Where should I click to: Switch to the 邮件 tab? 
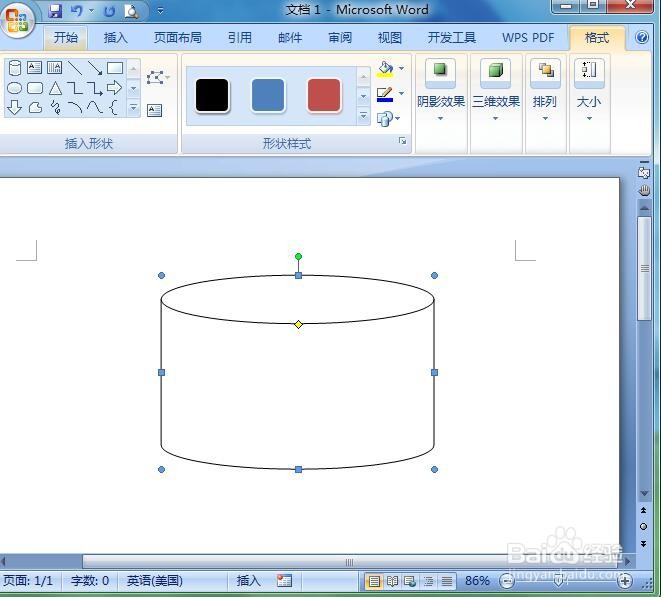(x=290, y=38)
